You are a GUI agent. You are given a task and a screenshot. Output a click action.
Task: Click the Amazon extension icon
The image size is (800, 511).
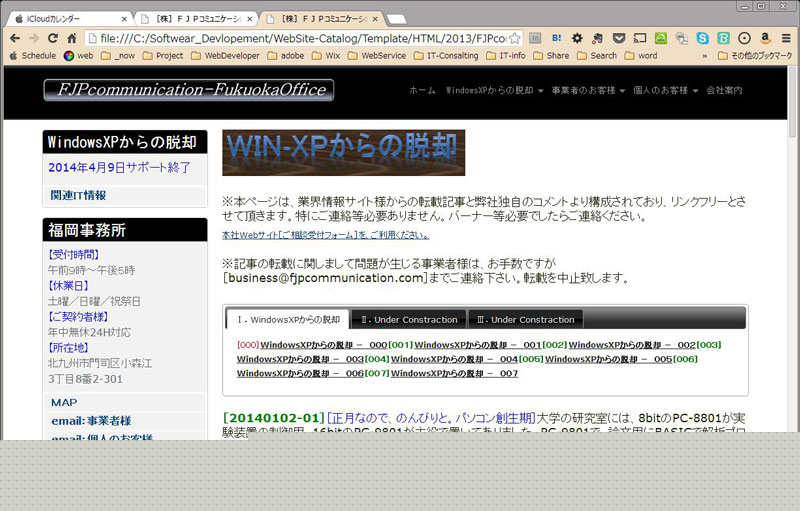point(765,38)
